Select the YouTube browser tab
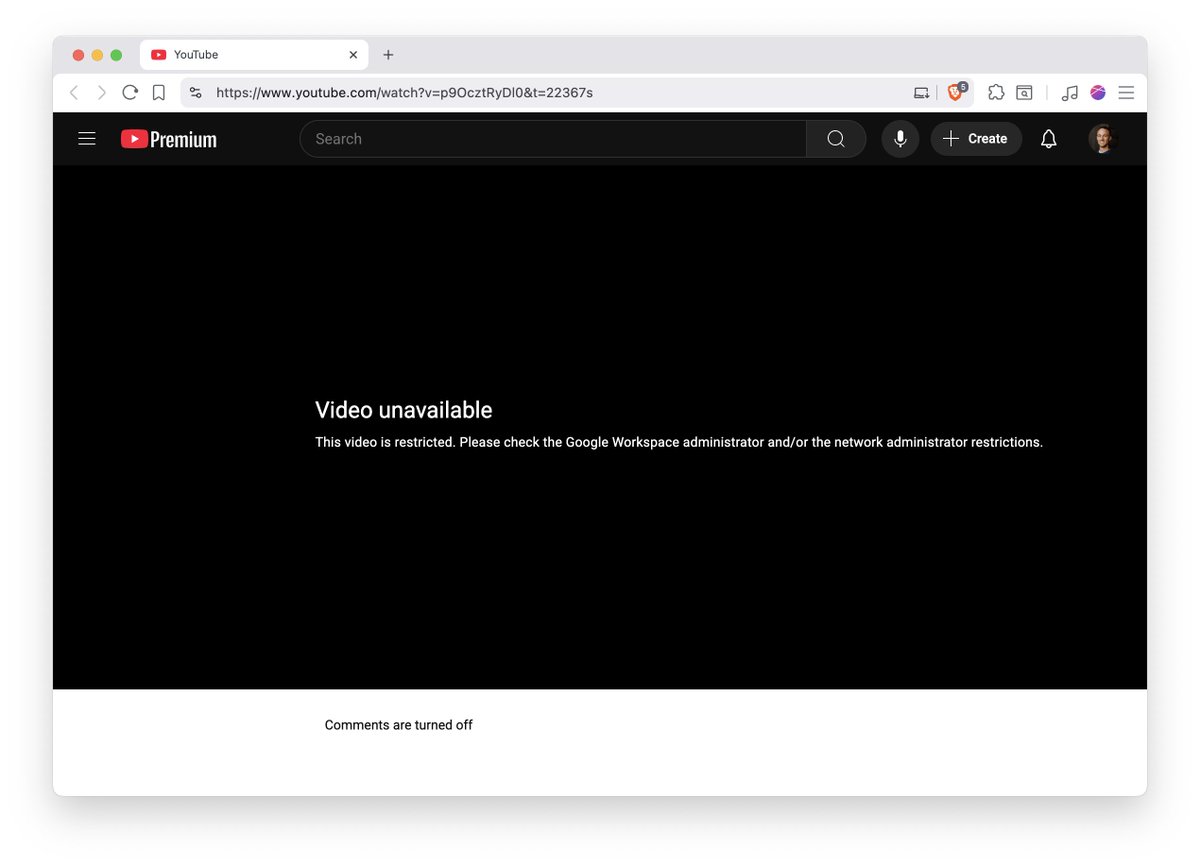Image resolution: width=1200 pixels, height=866 pixels. coord(254,55)
